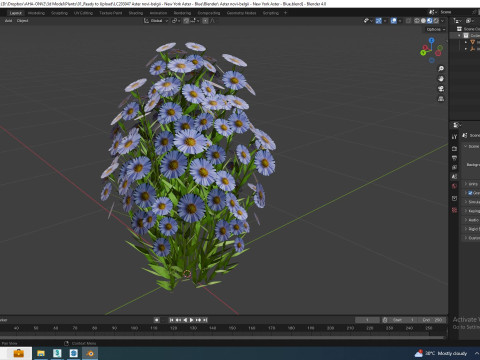480x360 pixels.
Task: Open the Texture properties tab icon
Action: coord(454,210)
